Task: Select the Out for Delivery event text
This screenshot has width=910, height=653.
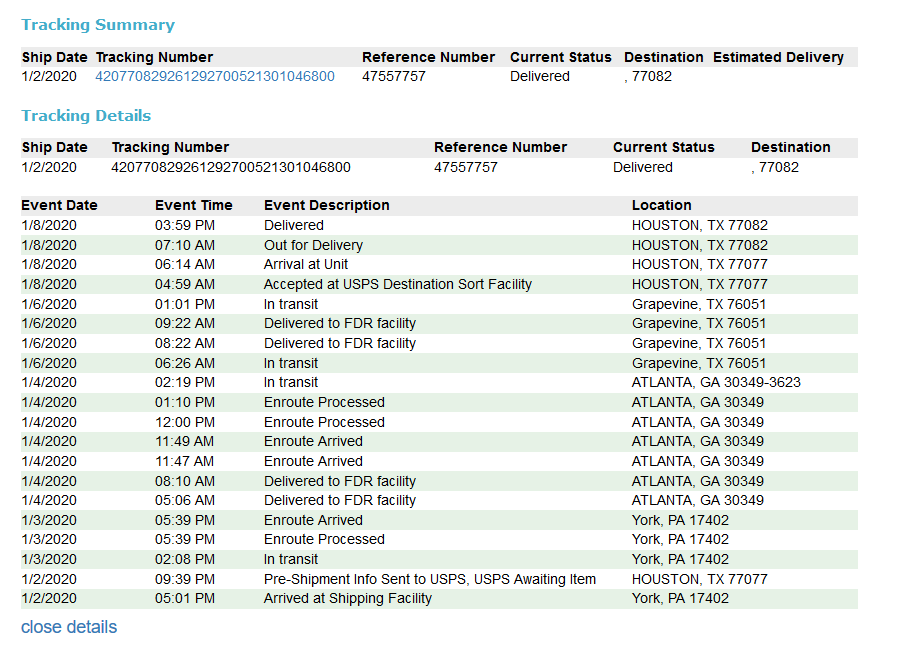Action: tap(313, 245)
